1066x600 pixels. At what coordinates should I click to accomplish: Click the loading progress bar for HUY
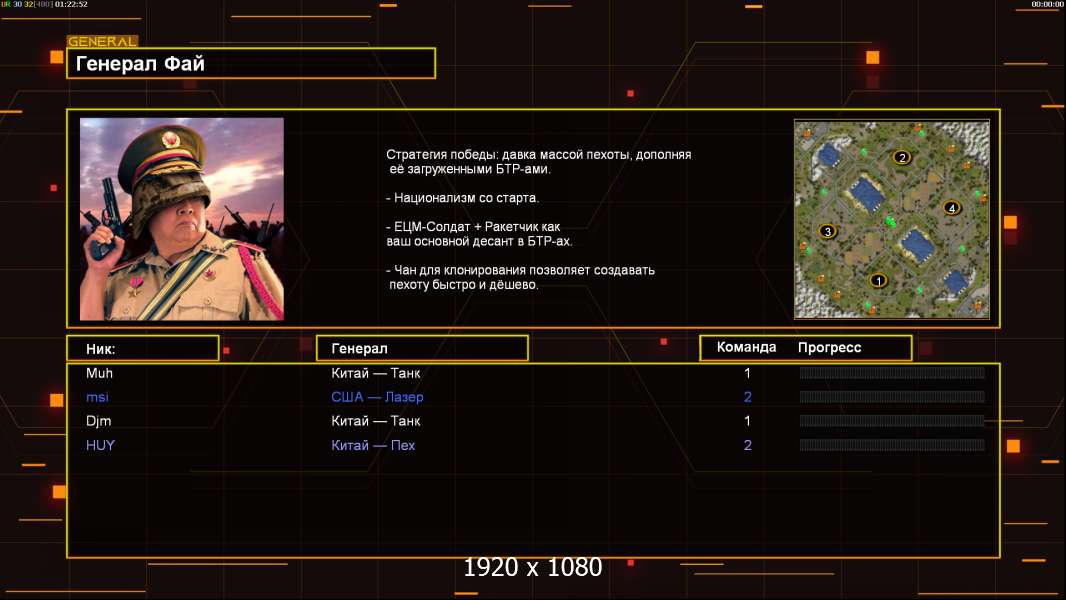pos(891,445)
